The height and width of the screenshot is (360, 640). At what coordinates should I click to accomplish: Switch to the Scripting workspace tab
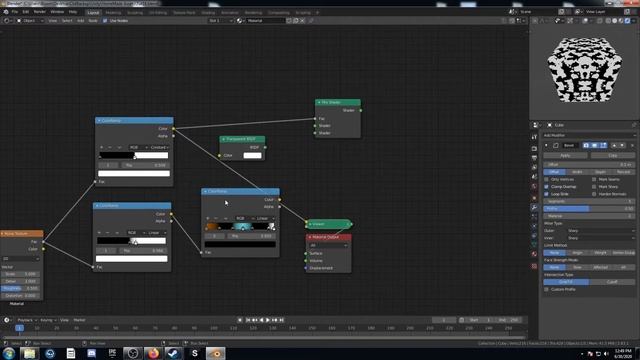tap(303, 12)
